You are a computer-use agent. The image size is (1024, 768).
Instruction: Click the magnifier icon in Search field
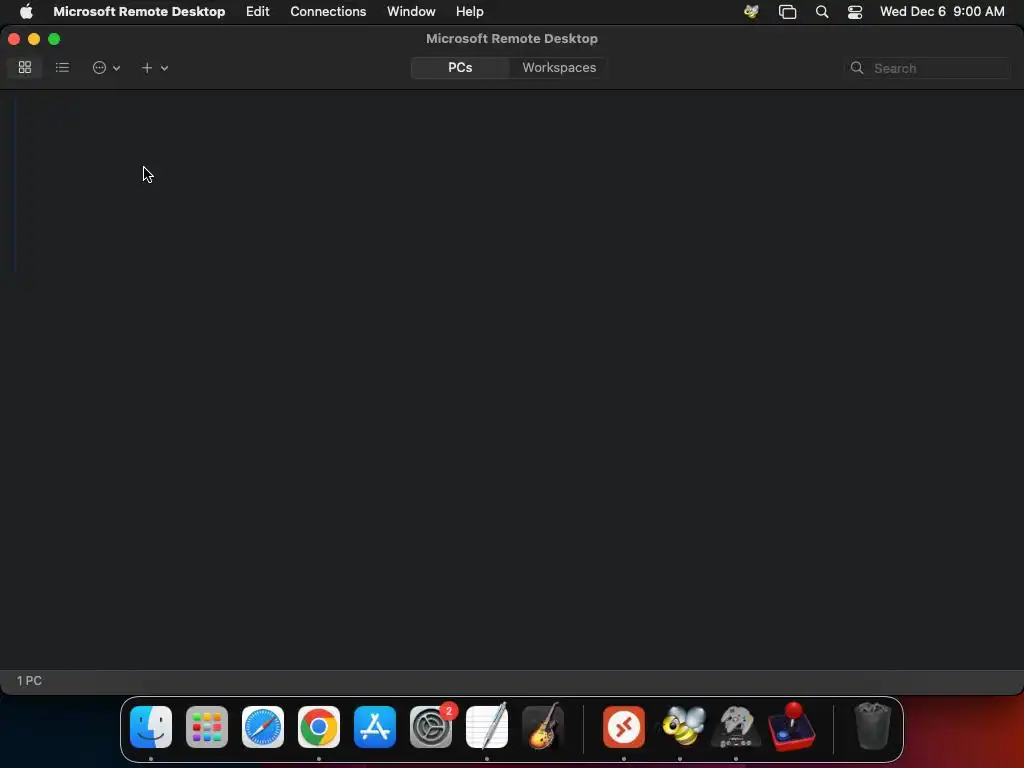[x=857, y=68]
